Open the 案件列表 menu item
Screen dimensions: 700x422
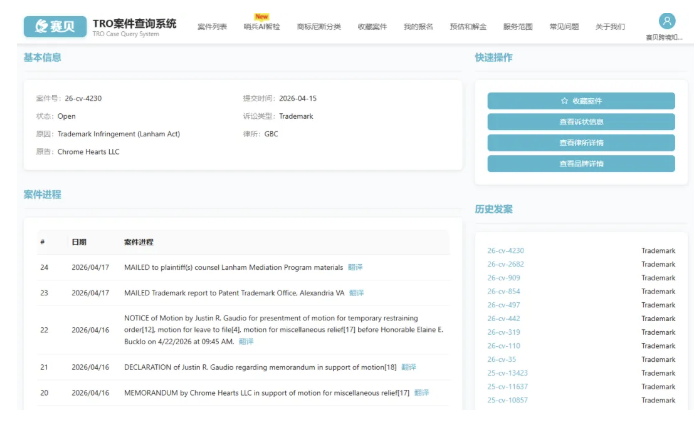tap(212, 27)
